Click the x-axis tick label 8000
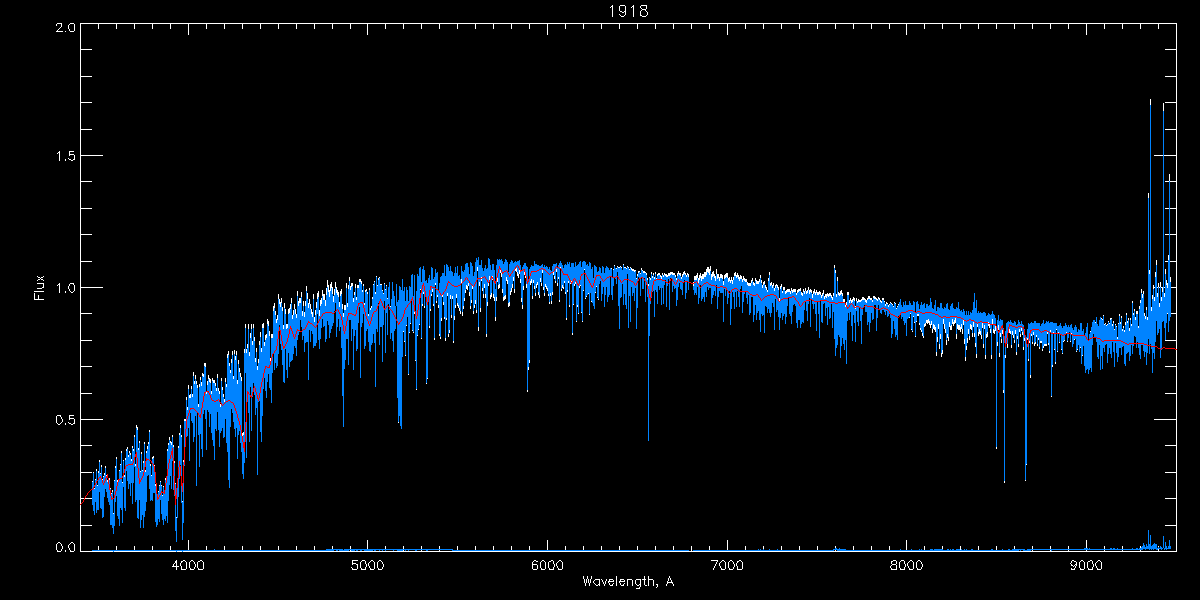1200x600 pixels. coord(906,565)
